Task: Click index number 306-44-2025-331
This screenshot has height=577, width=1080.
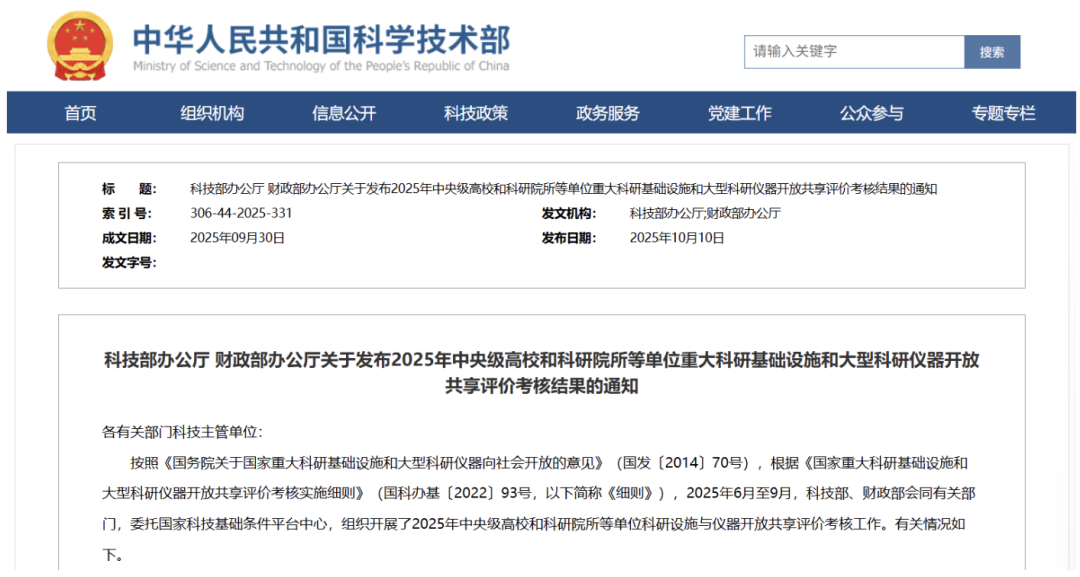Action: [x=241, y=213]
